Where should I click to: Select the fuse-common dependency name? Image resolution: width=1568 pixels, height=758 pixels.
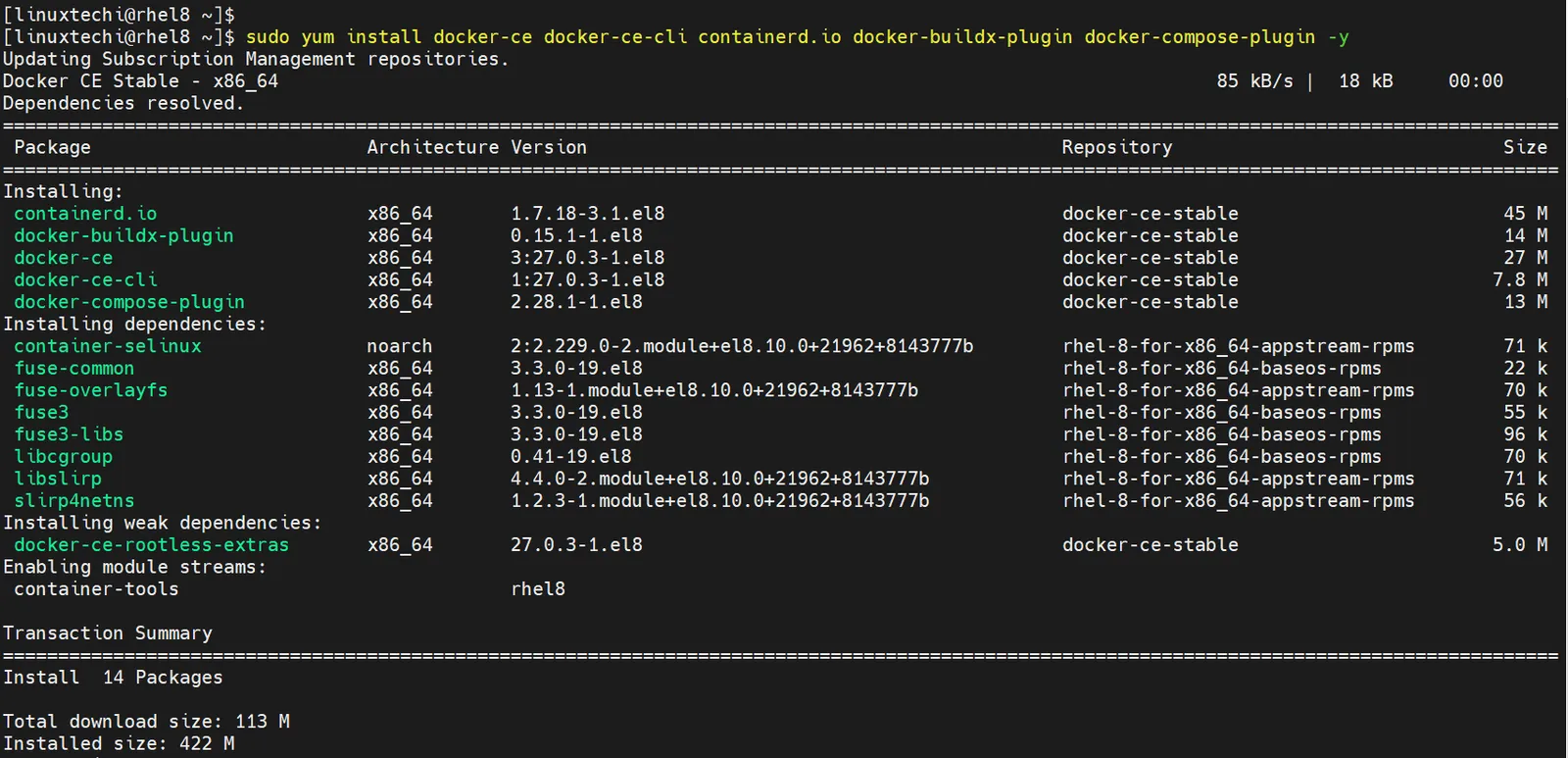point(74,368)
